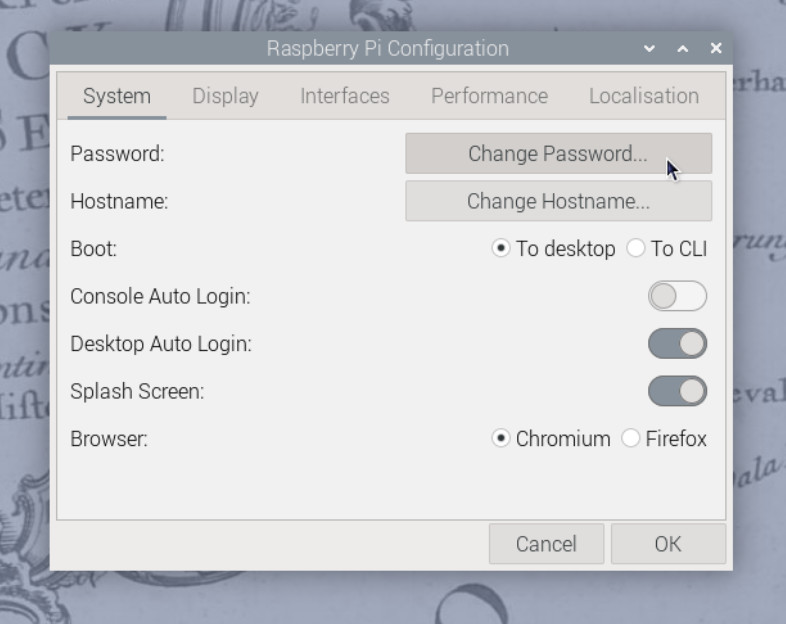
Task: Select the To desktop boot option
Action: pyautogui.click(x=501, y=249)
